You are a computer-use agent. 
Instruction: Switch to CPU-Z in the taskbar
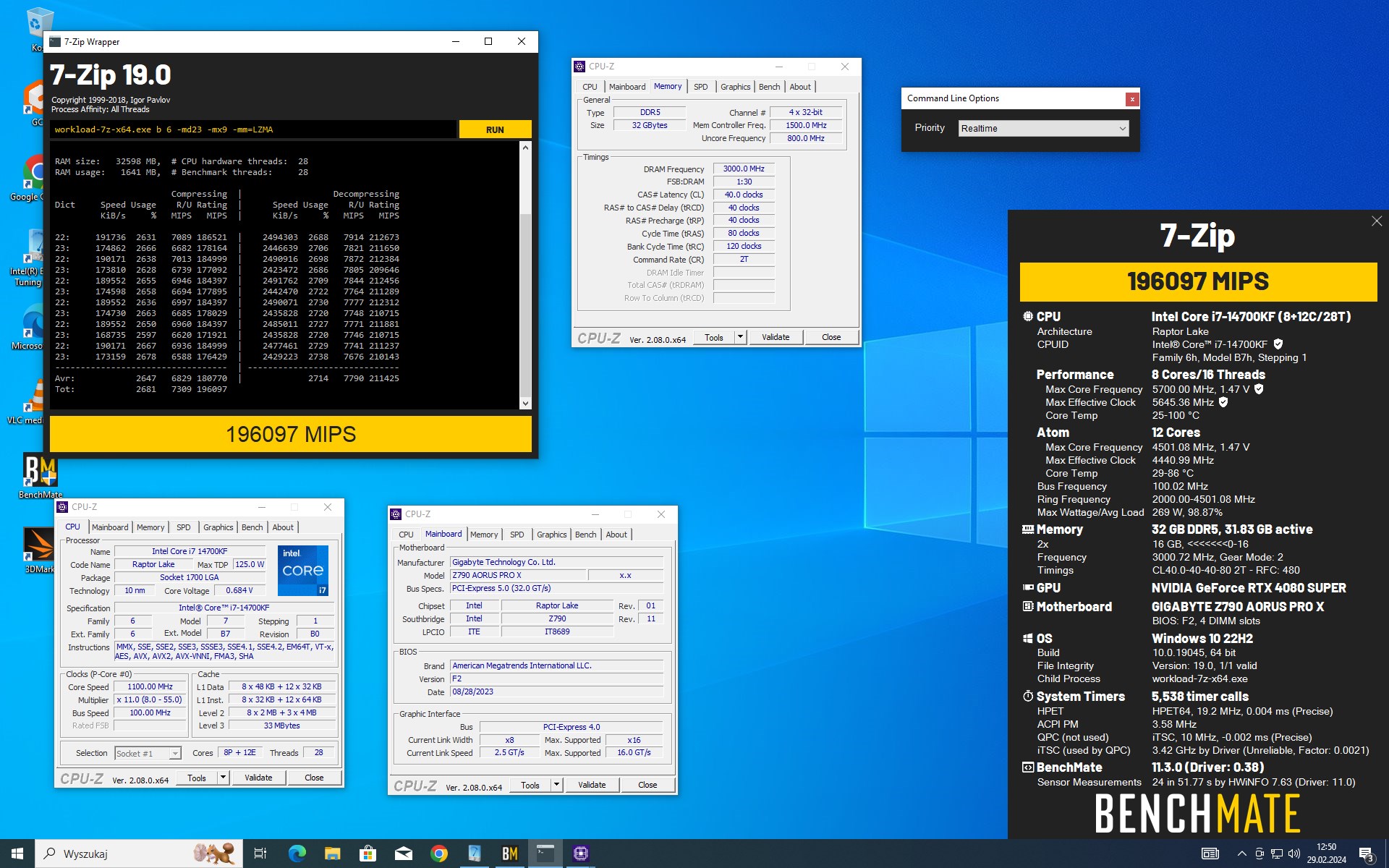click(580, 854)
